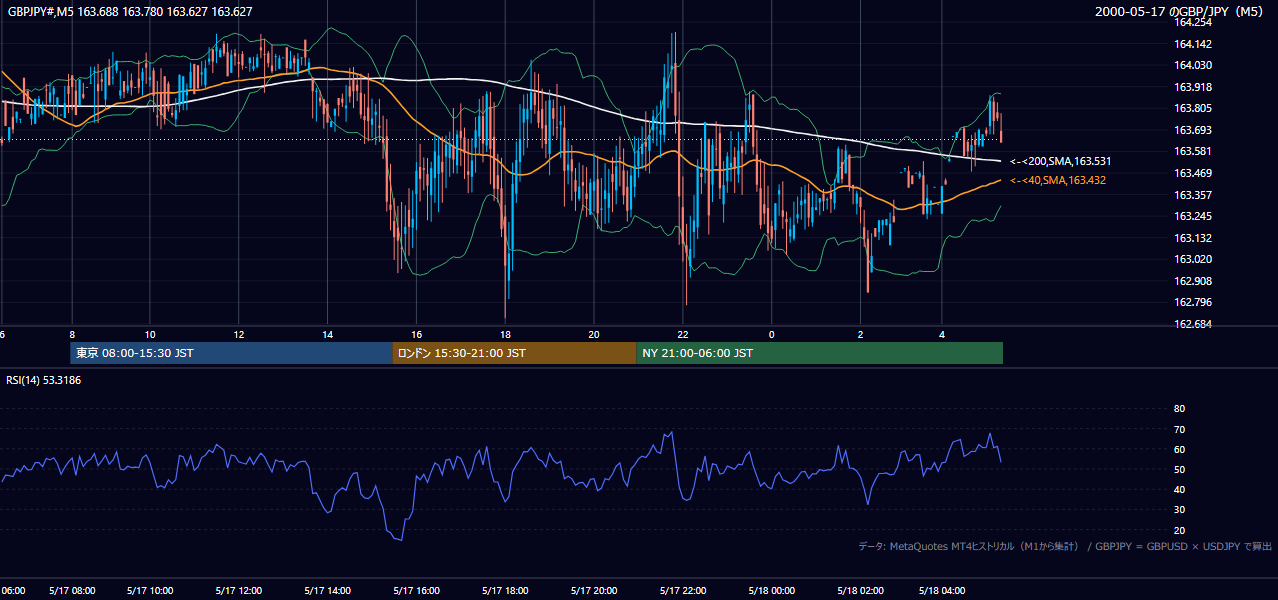
Task: Click RSI scale value 30
Action: coord(1179,510)
